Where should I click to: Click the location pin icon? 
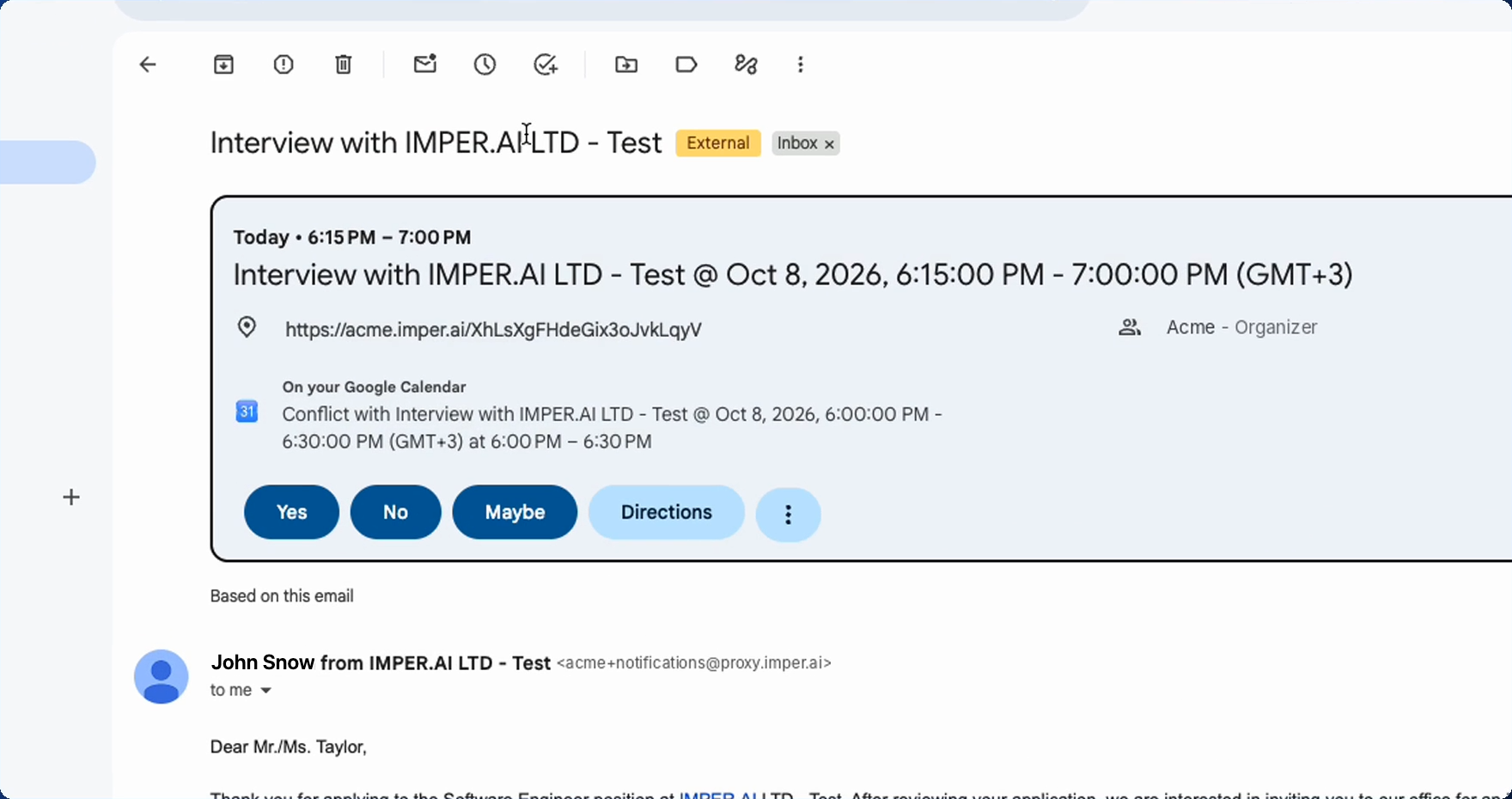(247, 327)
